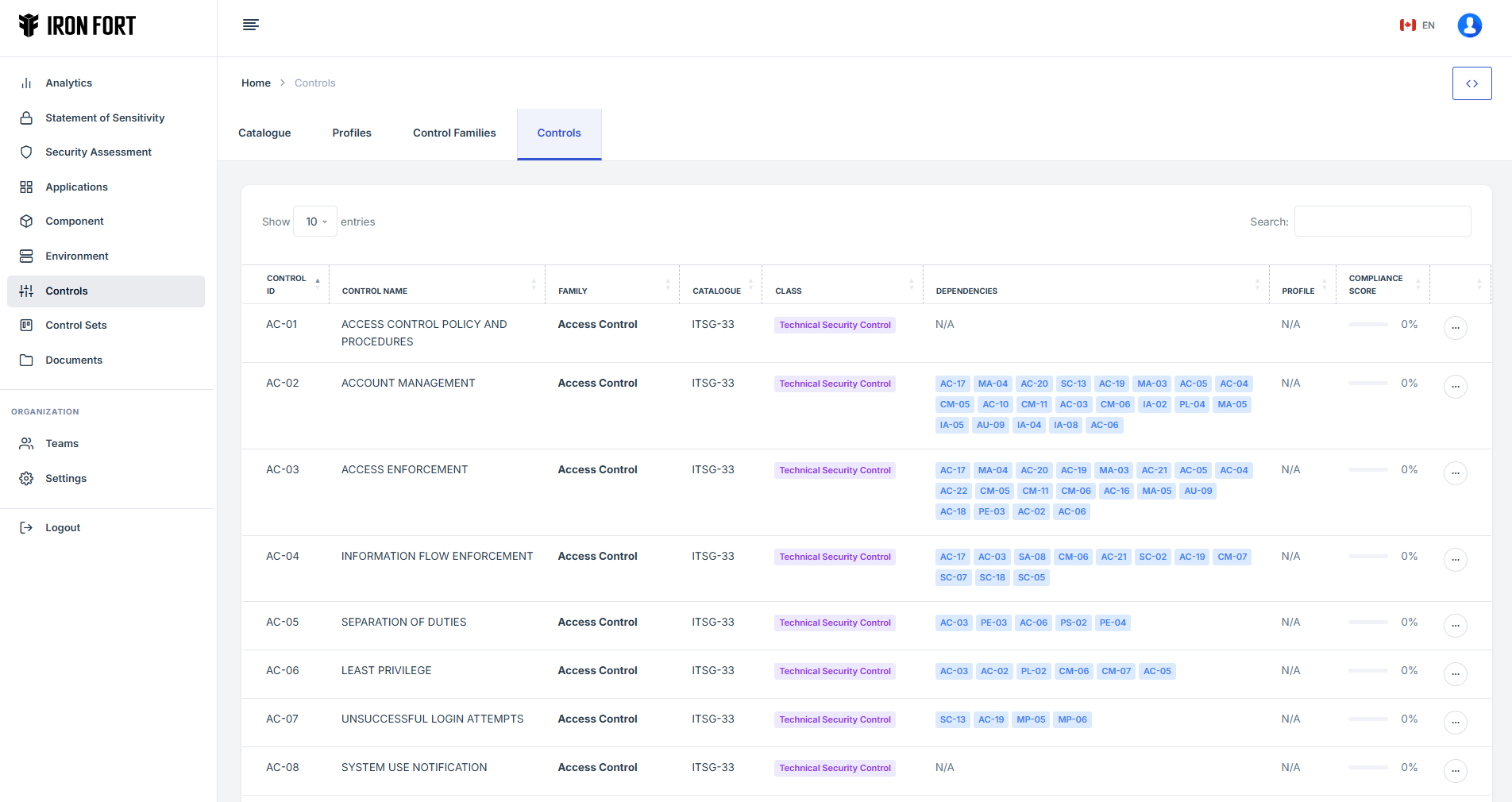The image size is (1512, 802).
Task: Click the code embed icon button
Action: pos(1471,83)
